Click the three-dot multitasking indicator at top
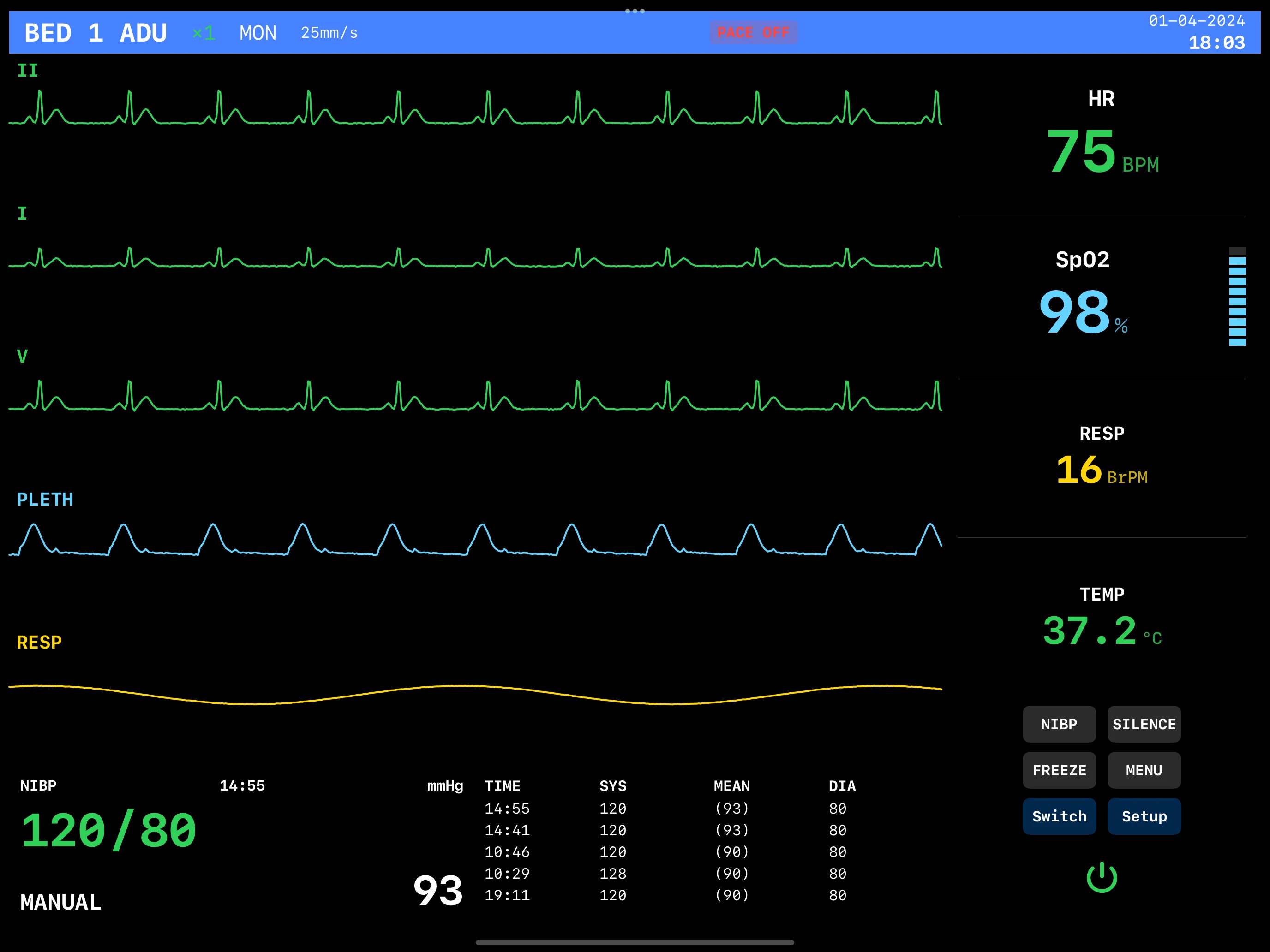 click(x=635, y=11)
